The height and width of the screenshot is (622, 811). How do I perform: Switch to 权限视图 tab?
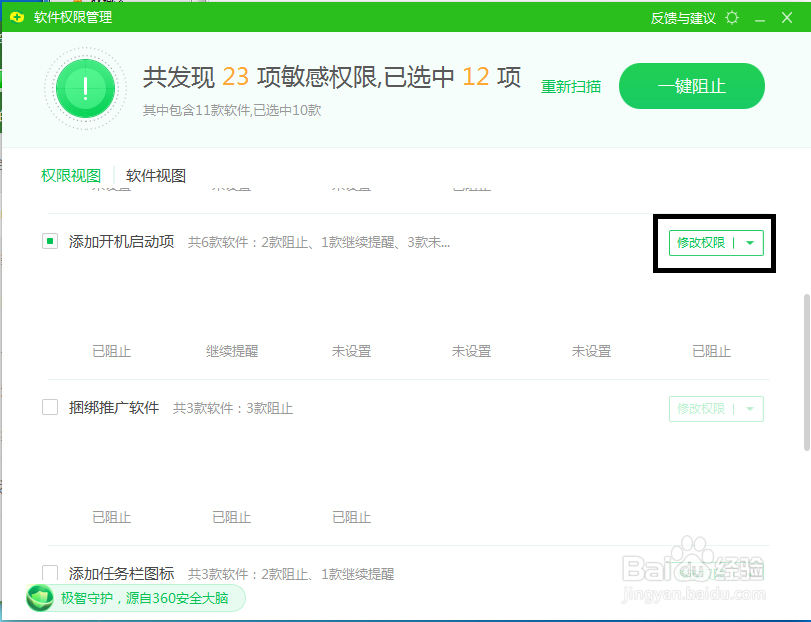click(x=71, y=175)
